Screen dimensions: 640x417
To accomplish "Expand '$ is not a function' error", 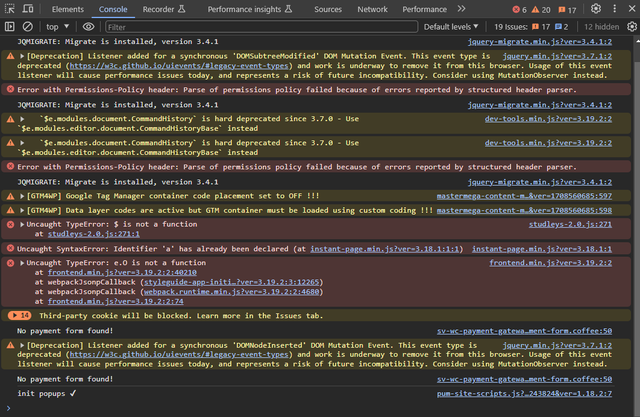I will click(x=22, y=224).
